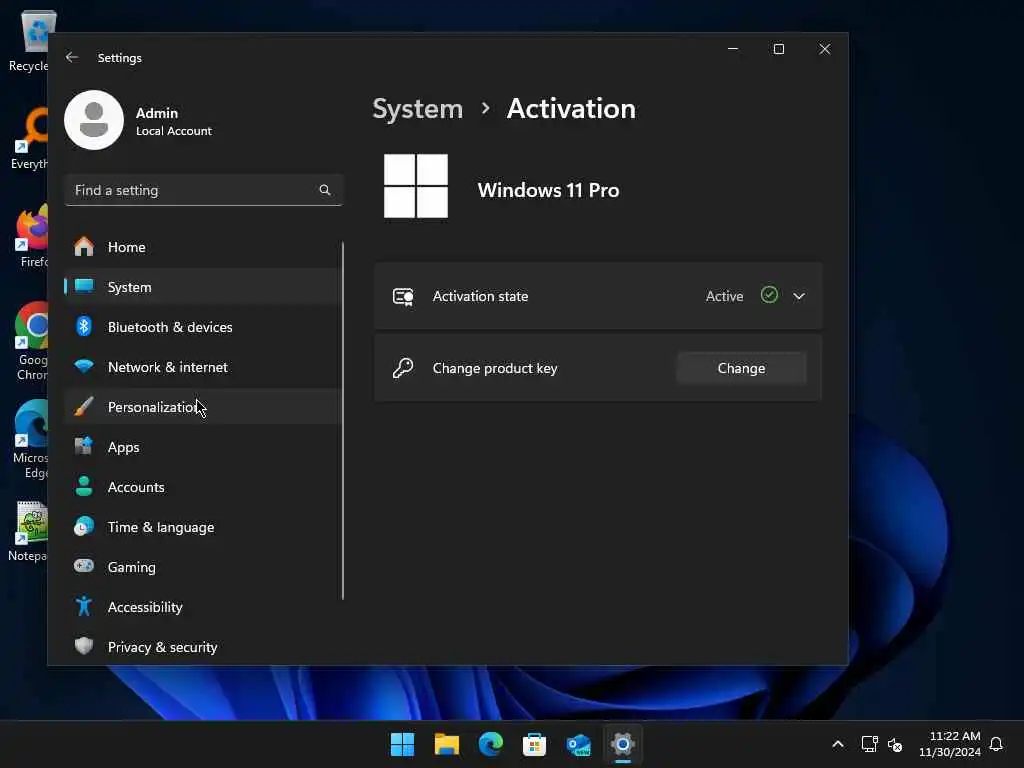The image size is (1024, 768).
Task: Click the Personalization paintbrush icon
Action: [x=84, y=406]
